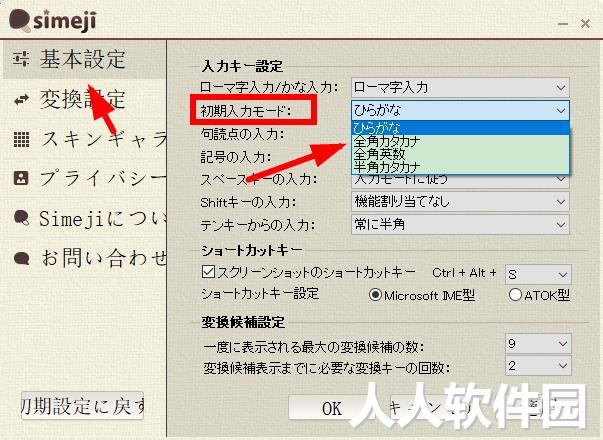This screenshot has height=440, width=603.
Task: Click the 変換設定 arrows icon
Action: (x=21, y=100)
